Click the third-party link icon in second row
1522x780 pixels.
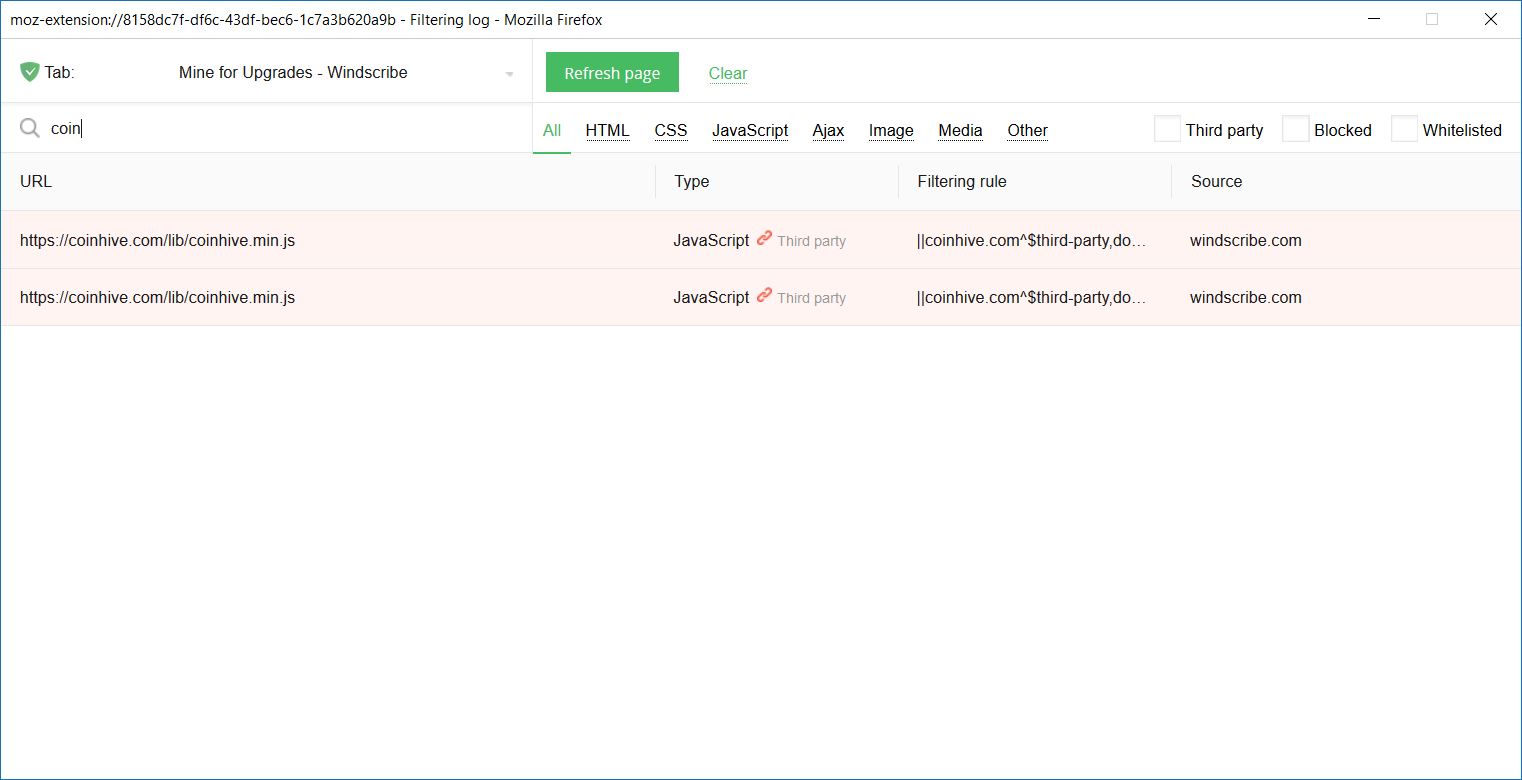pyautogui.click(x=764, y=295)
